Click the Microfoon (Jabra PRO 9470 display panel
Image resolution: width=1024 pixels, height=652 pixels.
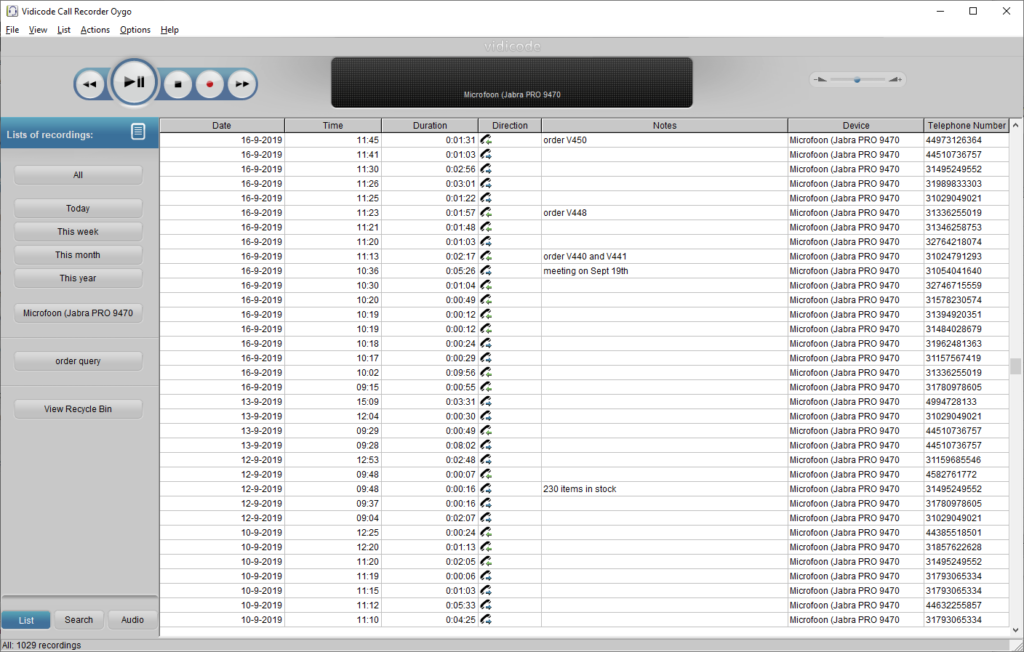click(x=512, y=82)
